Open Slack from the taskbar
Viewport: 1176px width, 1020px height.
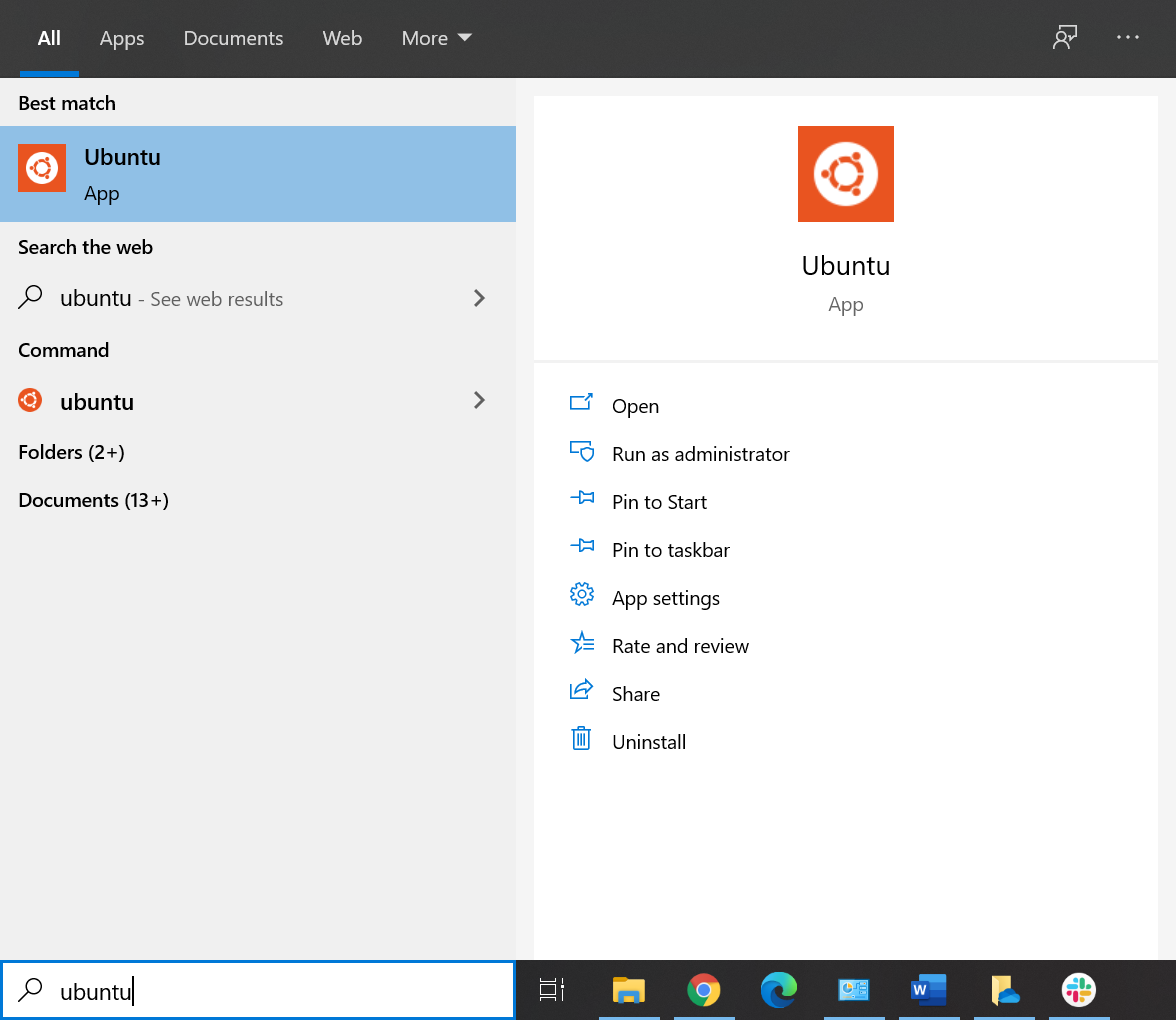click(x=1079, y=991)
